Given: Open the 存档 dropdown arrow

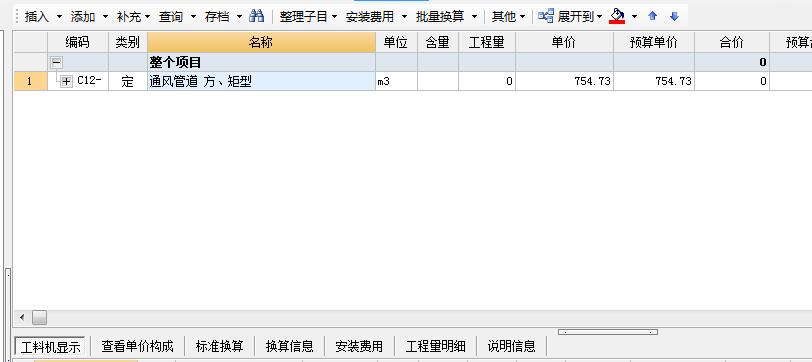Looking at the screenshot, I should click(239, 17).
